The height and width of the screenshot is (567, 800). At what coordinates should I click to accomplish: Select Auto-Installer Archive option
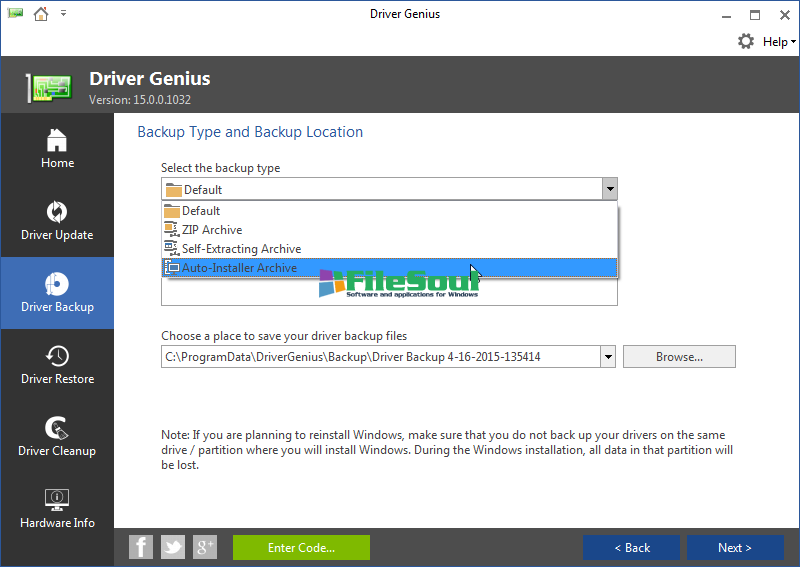pos(238,268)
